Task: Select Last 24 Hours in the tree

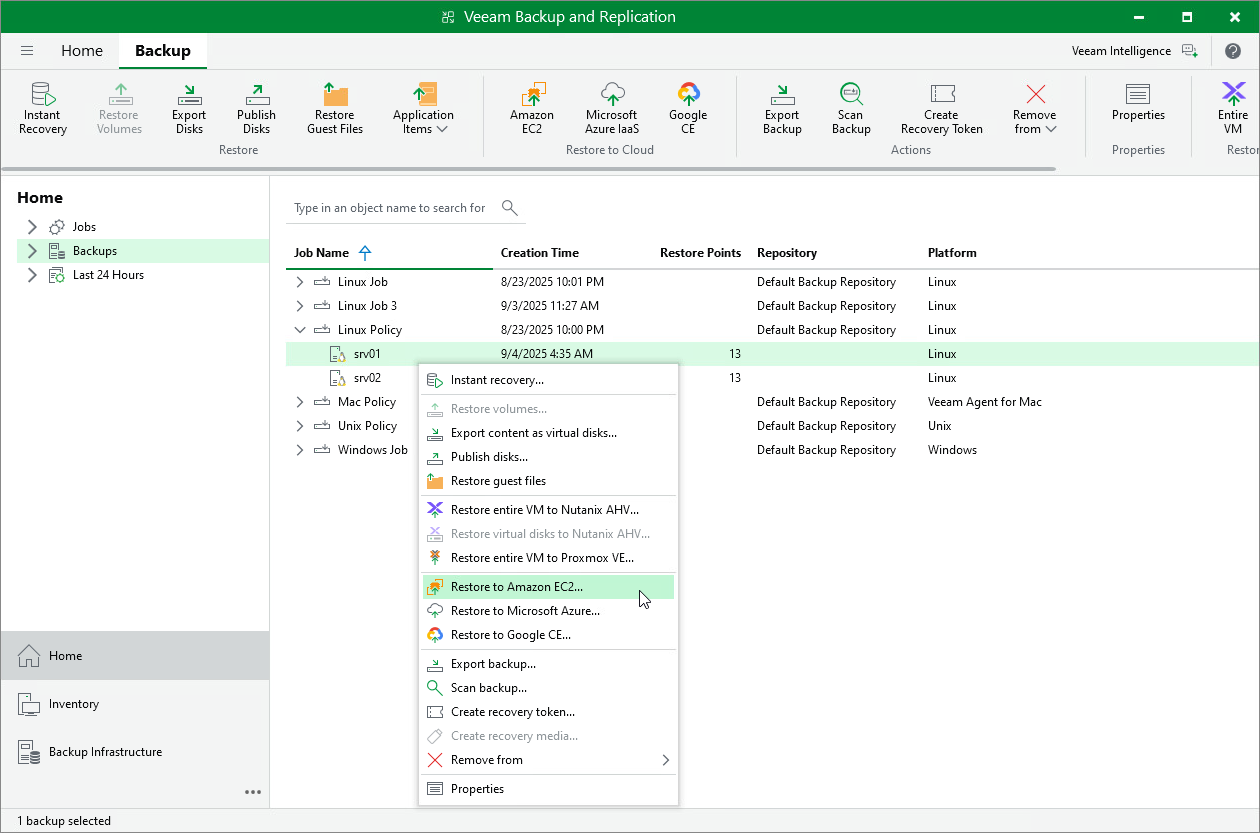Action: (108, 275)
